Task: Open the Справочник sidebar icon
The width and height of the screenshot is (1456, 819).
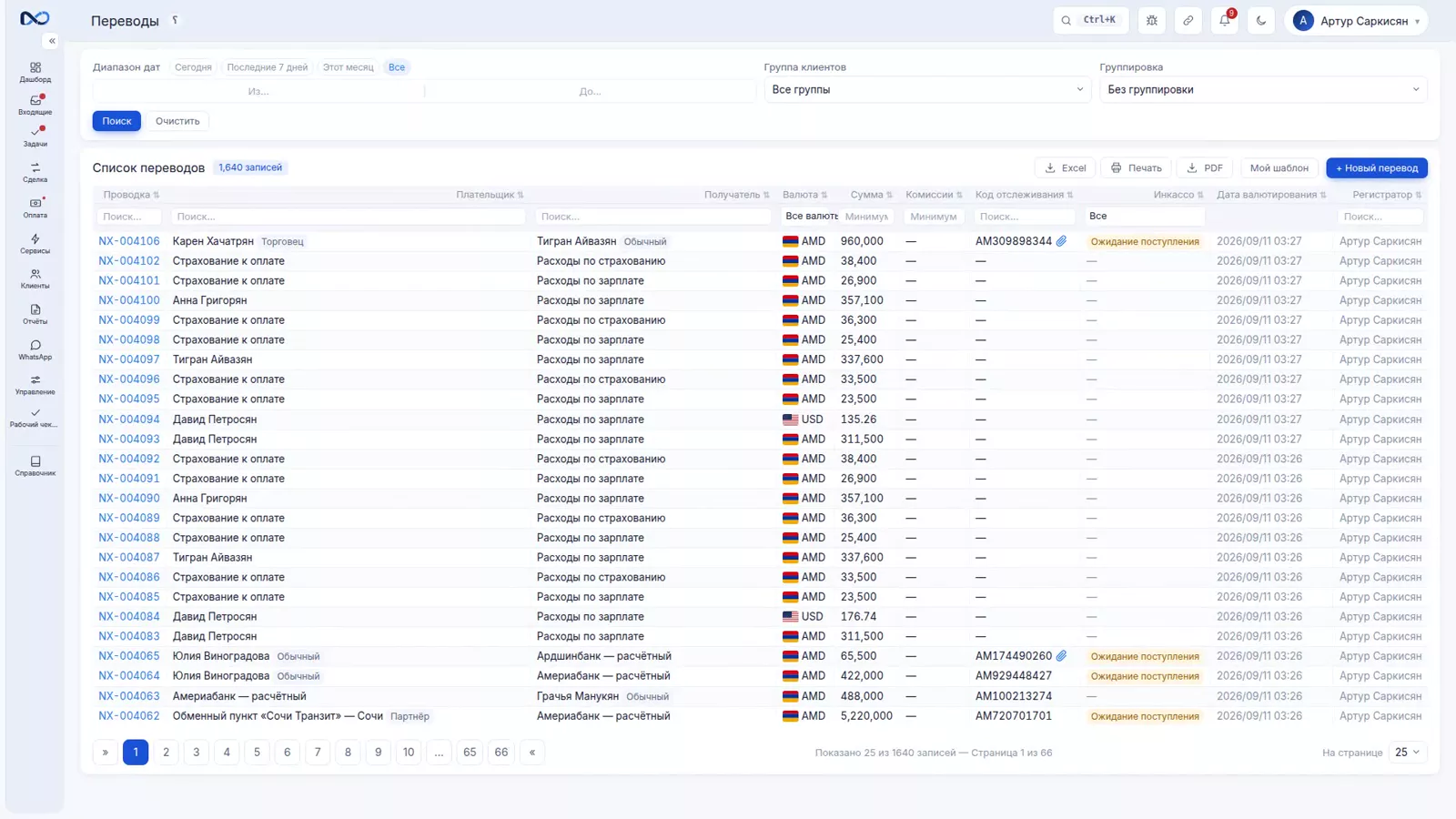Action: click(x=35, y=466)
